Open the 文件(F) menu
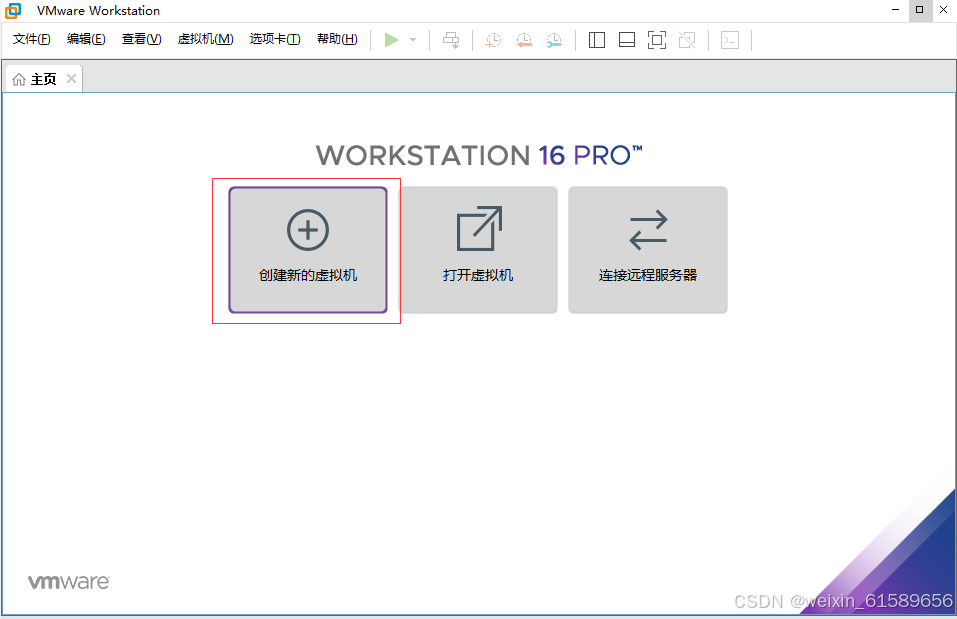This screenshot has height=619, width=957. coord(32,39)
